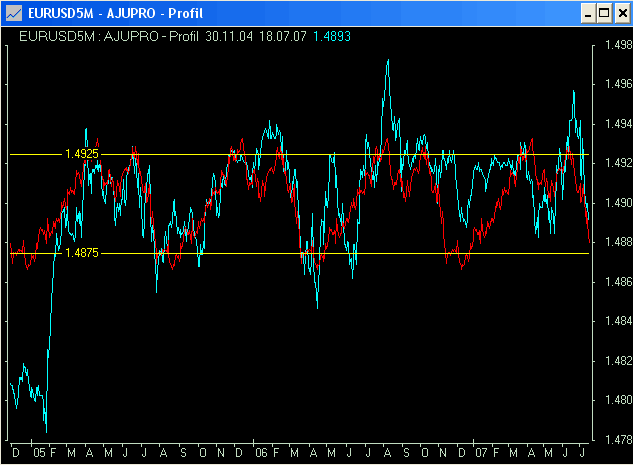Select the yellow '1.4925' level label
Image resolution: width=633 pixels, height=465 pixels.
(82, 154)
